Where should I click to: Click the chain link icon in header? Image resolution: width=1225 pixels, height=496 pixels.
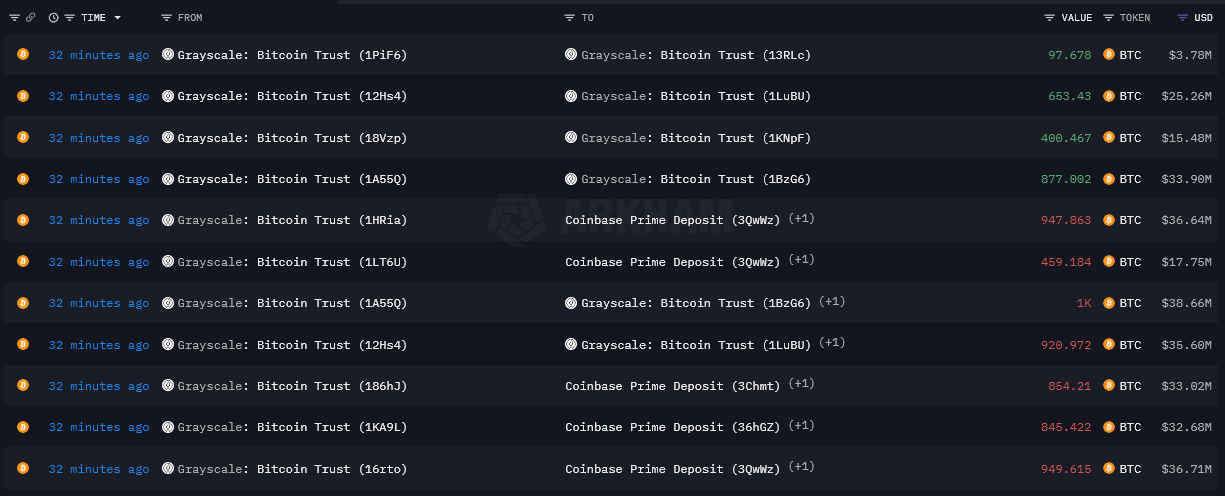(31, 18)
